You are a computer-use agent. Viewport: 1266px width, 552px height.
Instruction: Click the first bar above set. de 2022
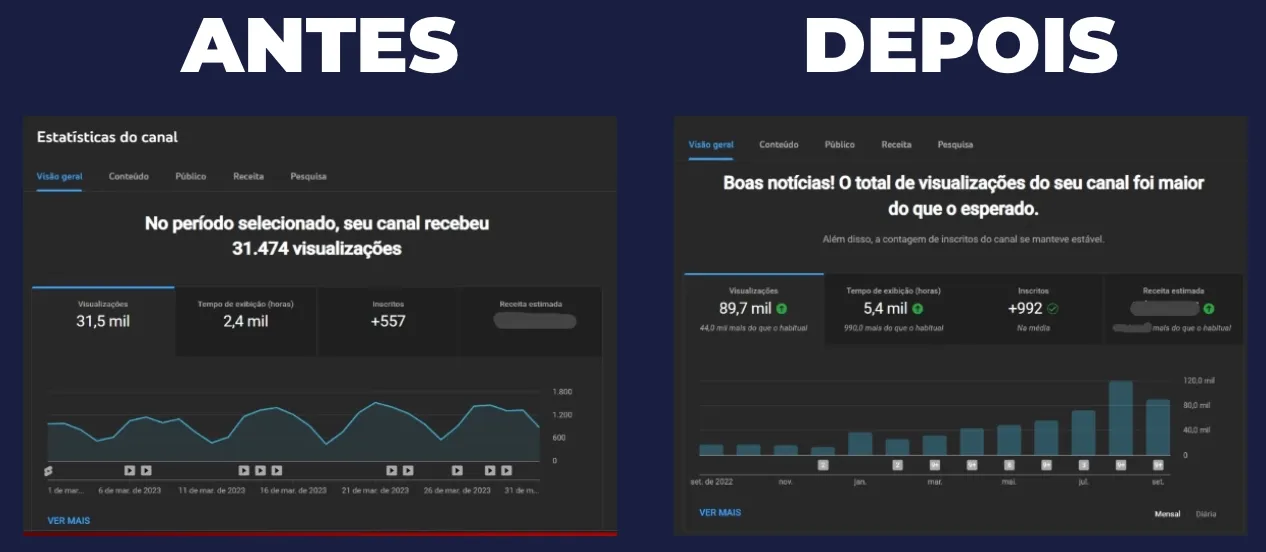[711, 450]
